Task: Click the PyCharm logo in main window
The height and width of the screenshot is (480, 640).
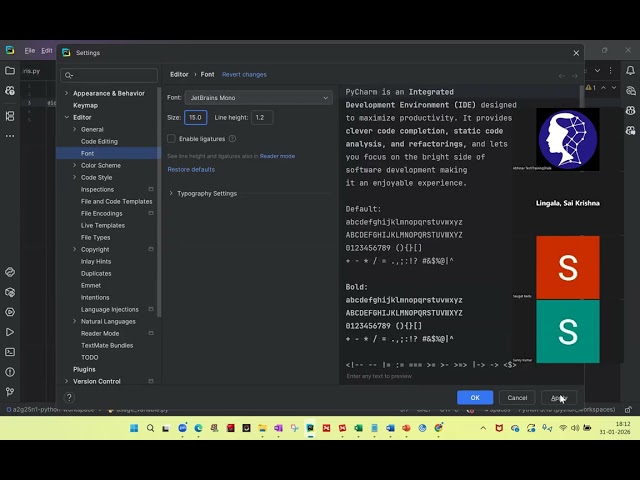Action: 10,51
